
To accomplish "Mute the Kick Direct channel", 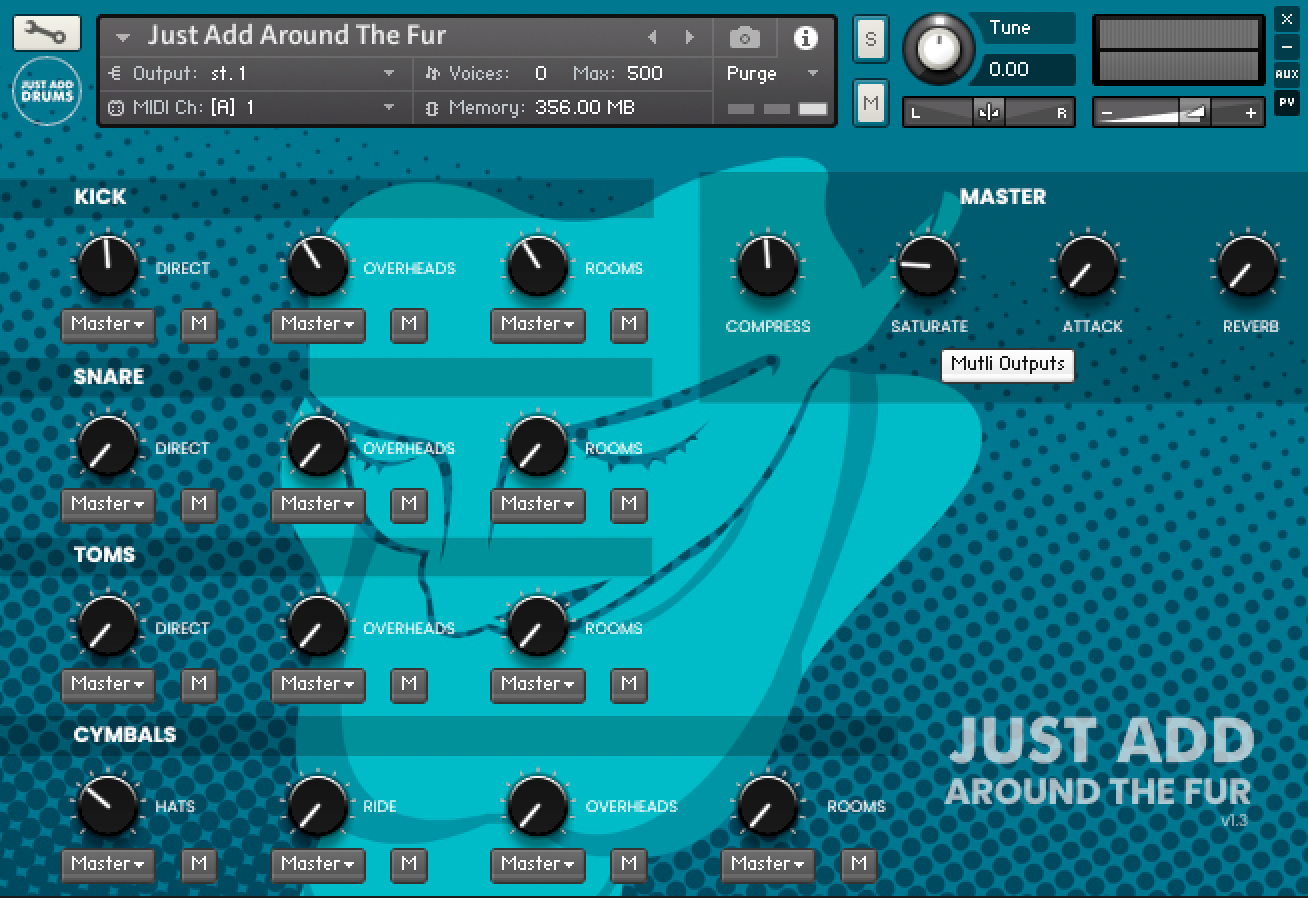I will click(199, 324).
